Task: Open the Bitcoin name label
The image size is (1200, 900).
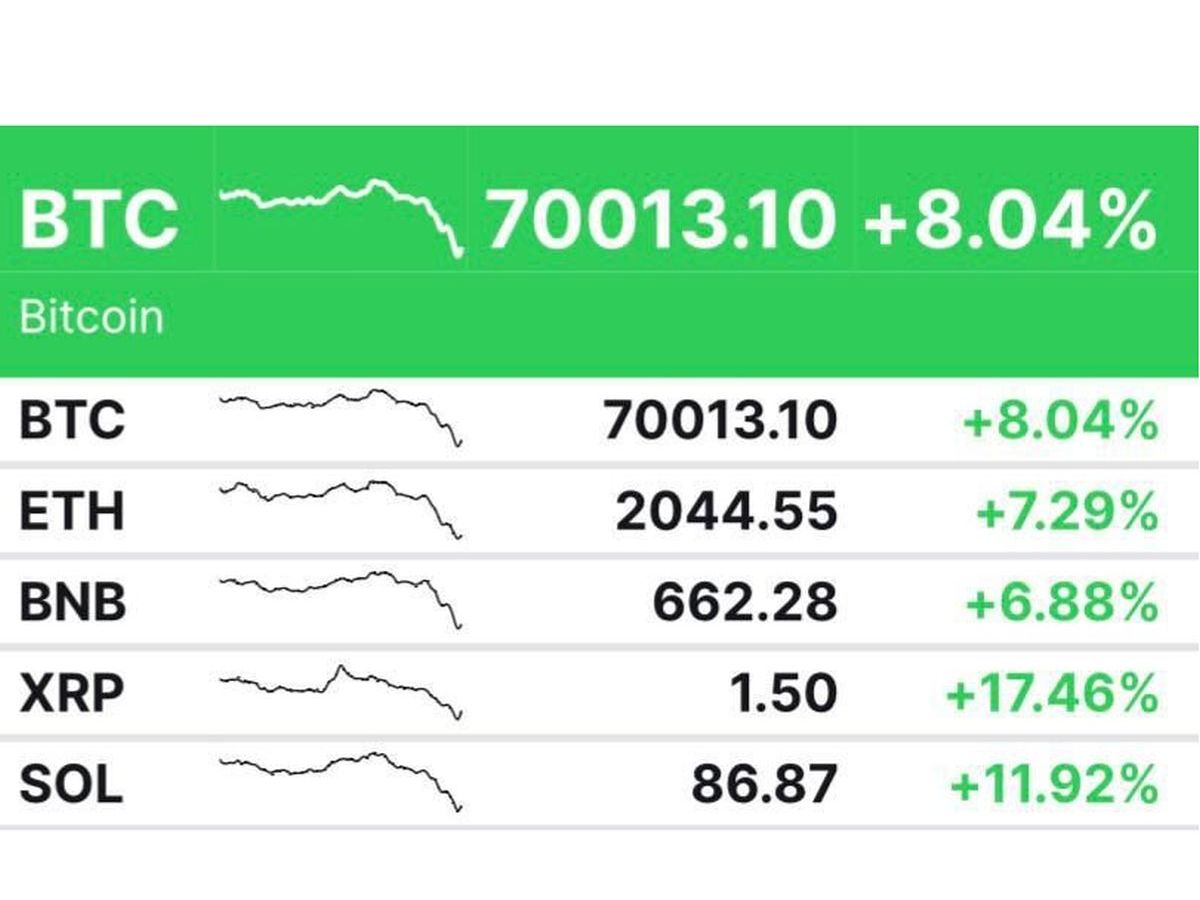Action: [x=91, y=318]
